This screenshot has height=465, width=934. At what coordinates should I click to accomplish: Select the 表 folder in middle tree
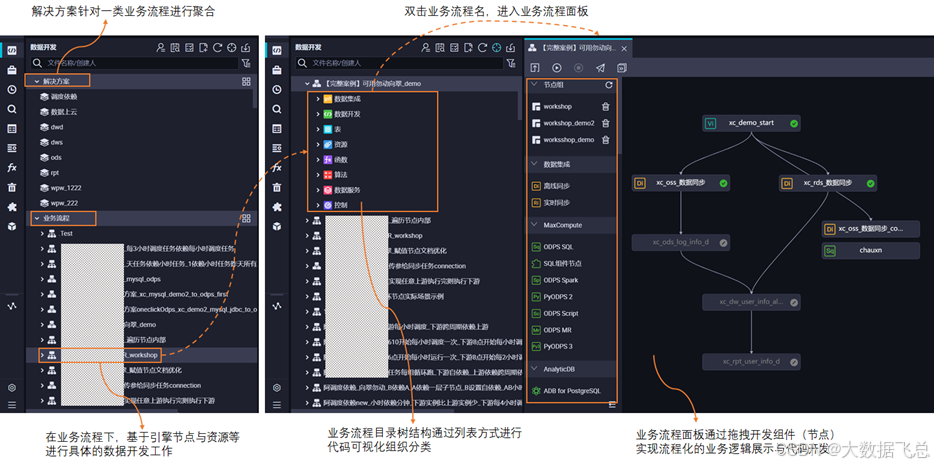[x=331, y=129]
